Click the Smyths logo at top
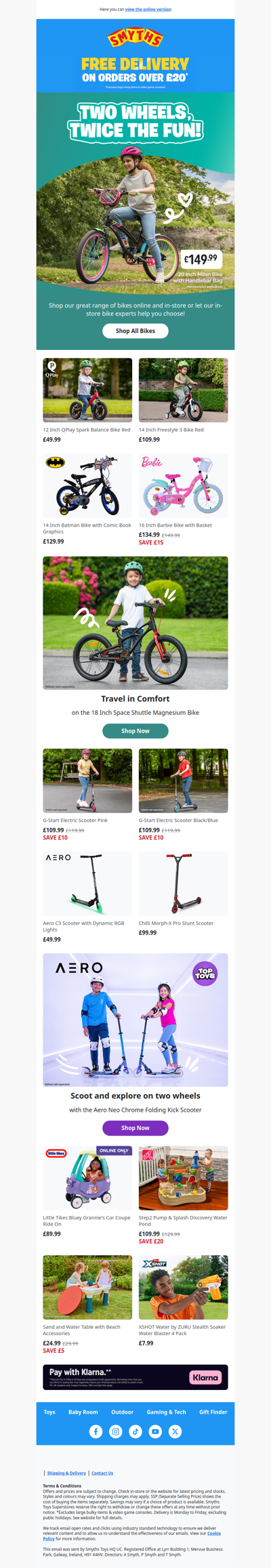This screenshot has height=1568, width=271. tap(135, 39)
